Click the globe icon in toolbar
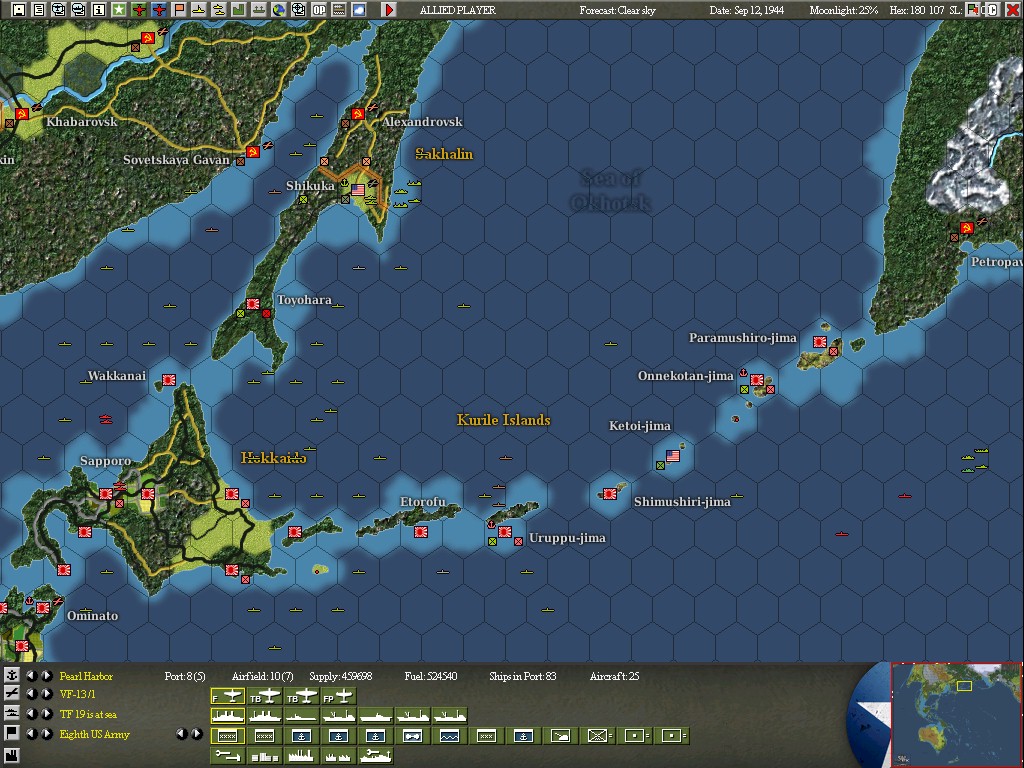 (x=279, y=10)
